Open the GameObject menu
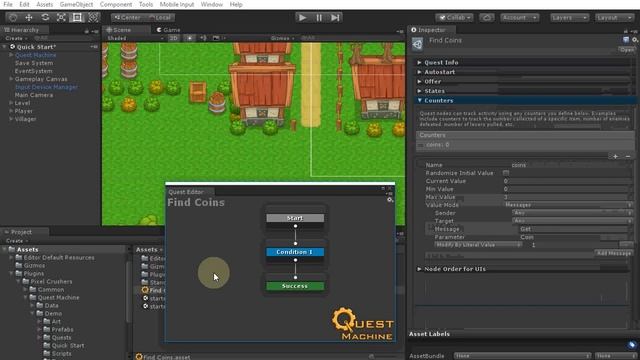 [x=76, y=4]
